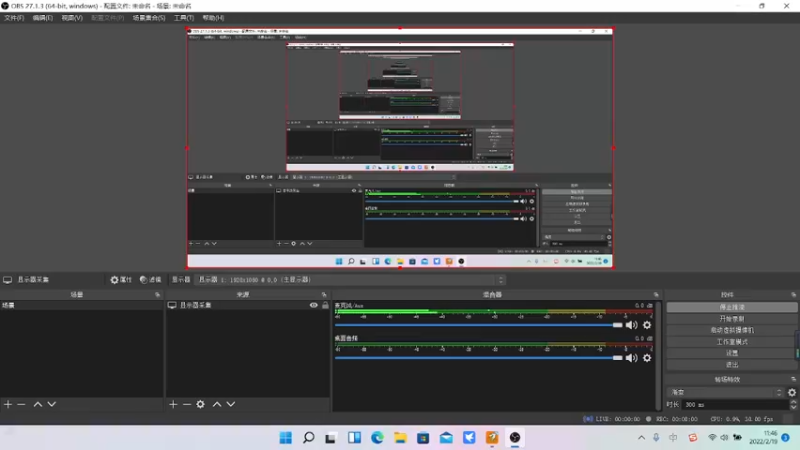Click the Stop Streaming (停止推流) button
This screenshot has height=450, width=800.
click(x=732, y=307)
